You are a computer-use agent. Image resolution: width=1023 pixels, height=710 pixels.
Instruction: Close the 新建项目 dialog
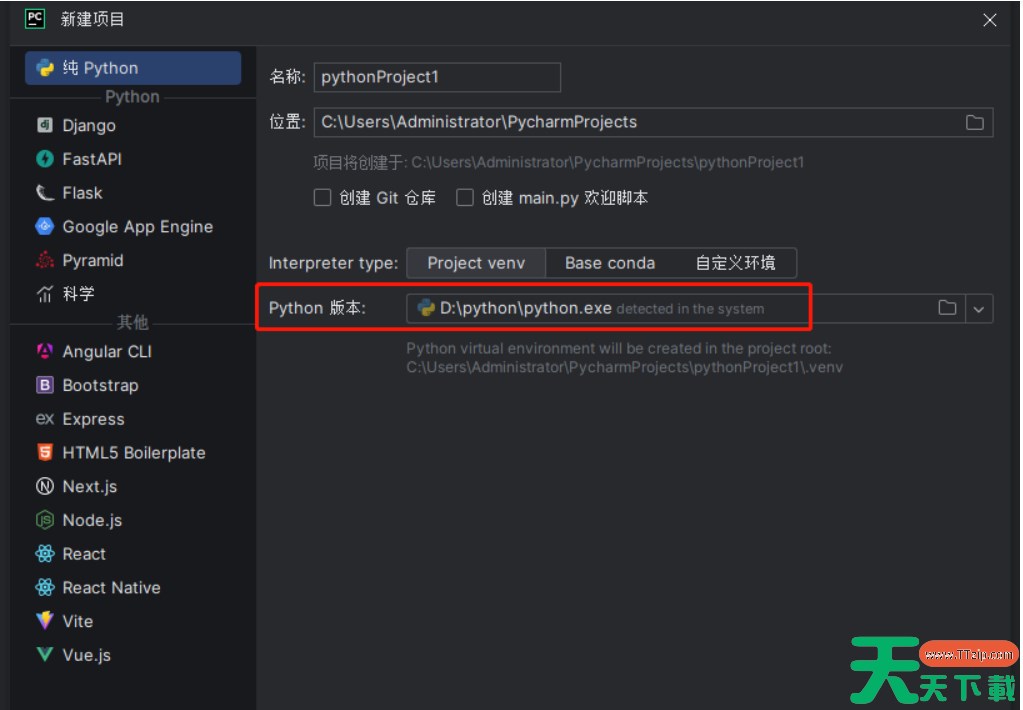tap(989, 20)
